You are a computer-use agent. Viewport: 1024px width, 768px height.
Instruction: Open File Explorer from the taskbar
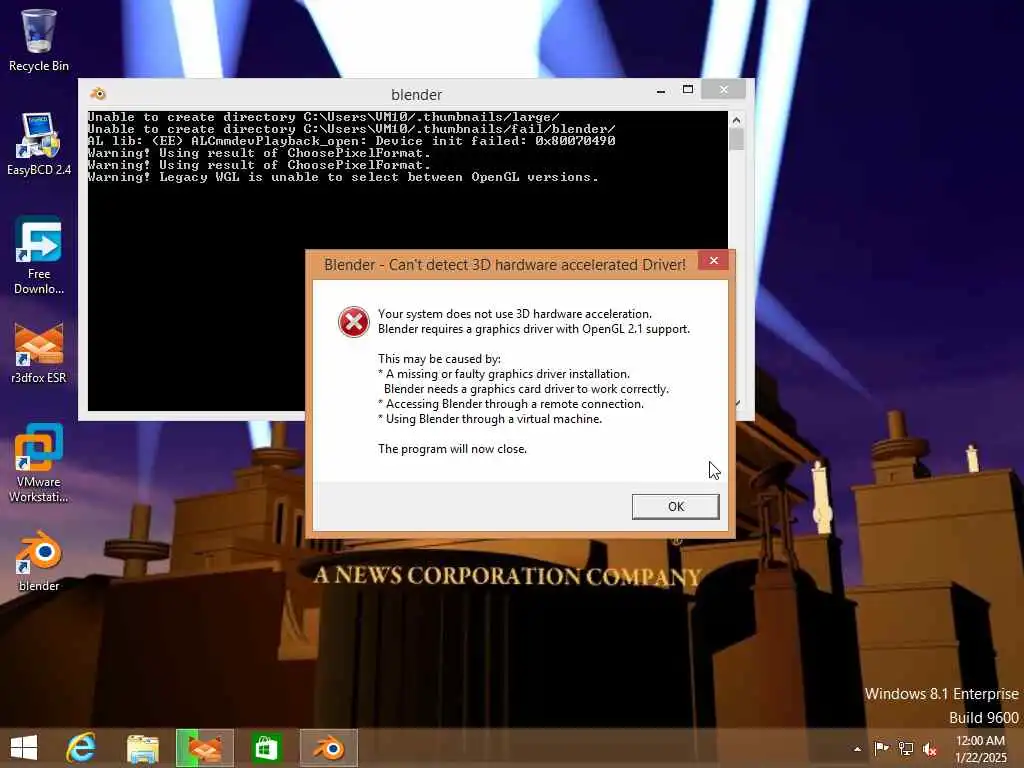tap(142, 748)
